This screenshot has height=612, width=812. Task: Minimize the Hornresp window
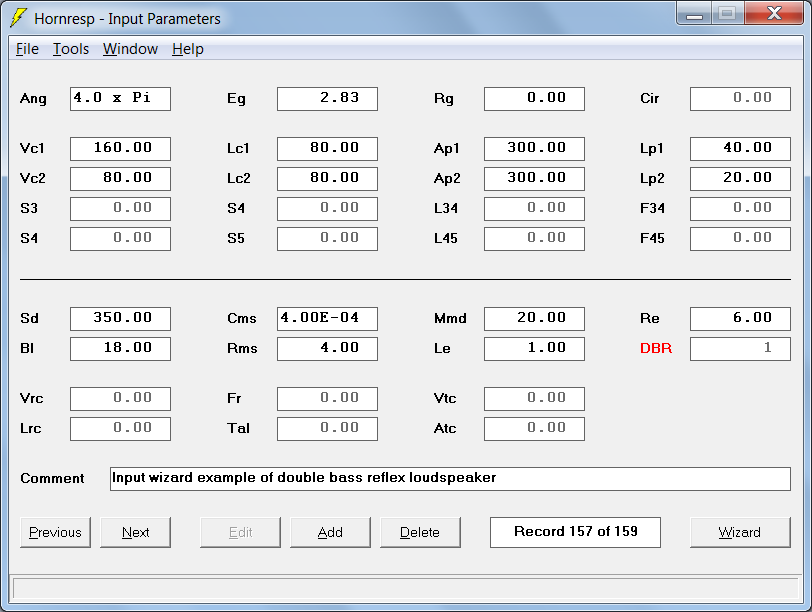coord(694,13)
